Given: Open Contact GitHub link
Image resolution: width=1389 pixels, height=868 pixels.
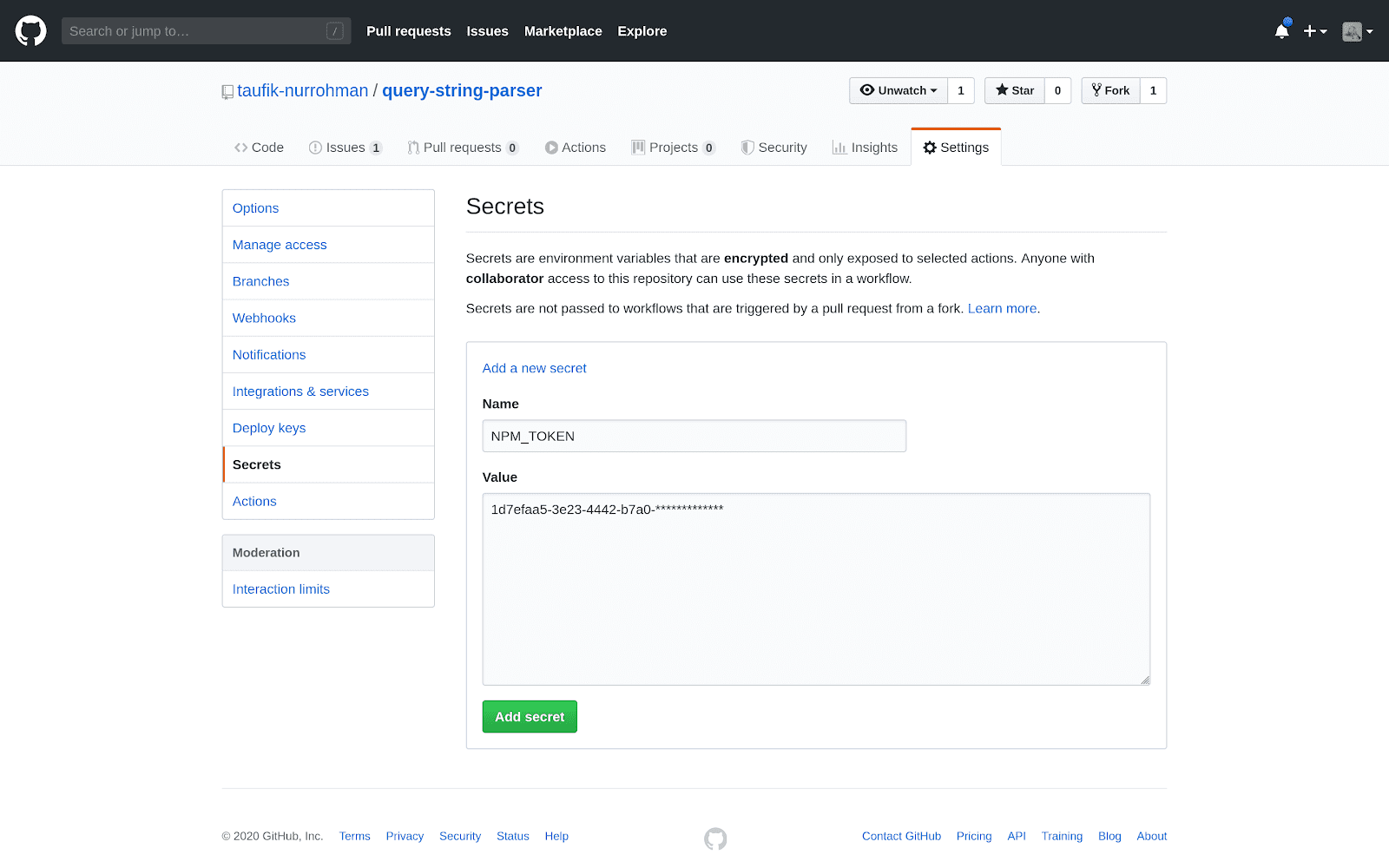Looking at the screenshot, I should [x=901, y=837].
